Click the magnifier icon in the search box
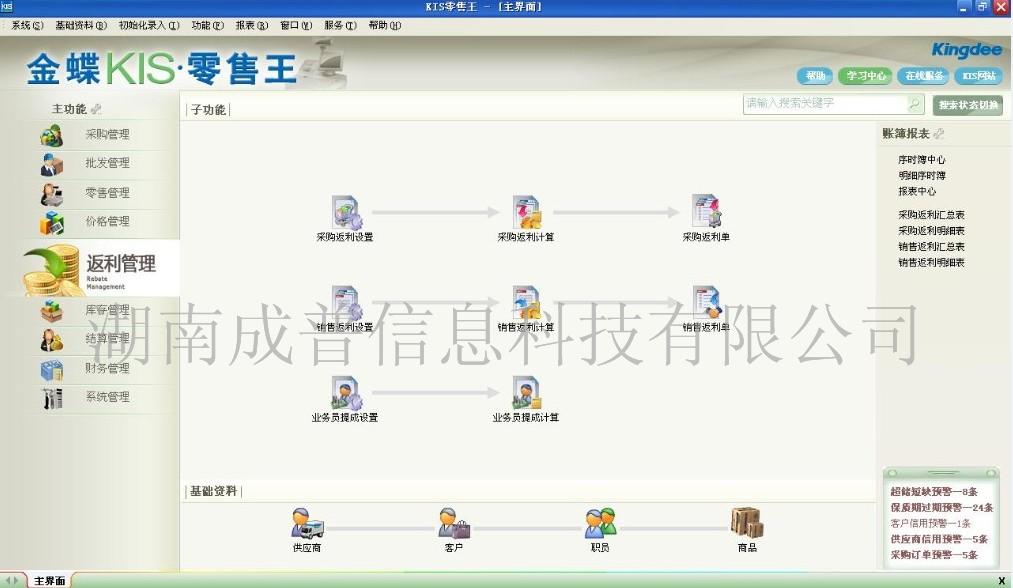The width and height of the screenshot is (1013, 588). [x=914, y=103]
